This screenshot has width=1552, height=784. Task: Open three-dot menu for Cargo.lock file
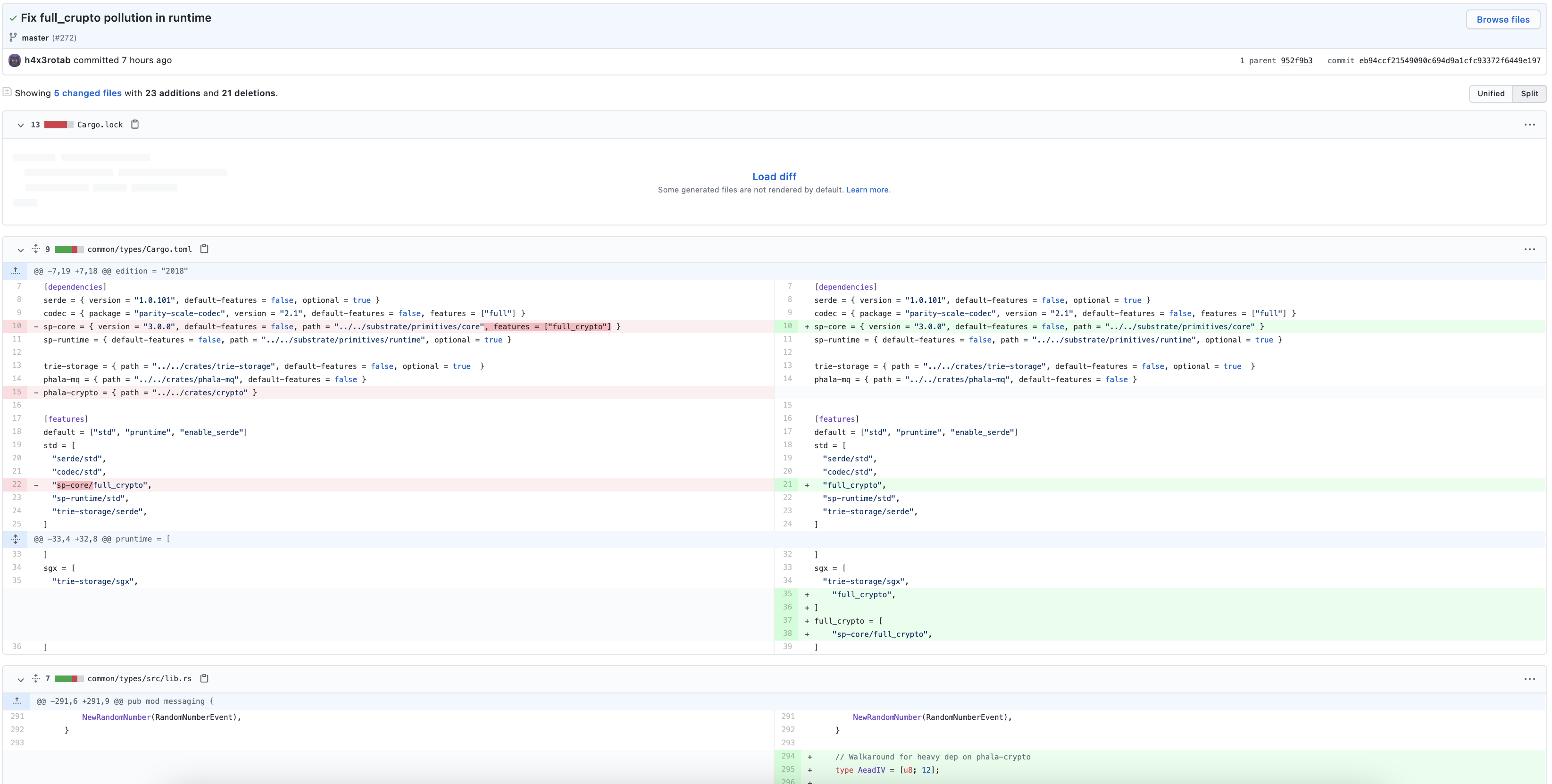(1529, 125)
